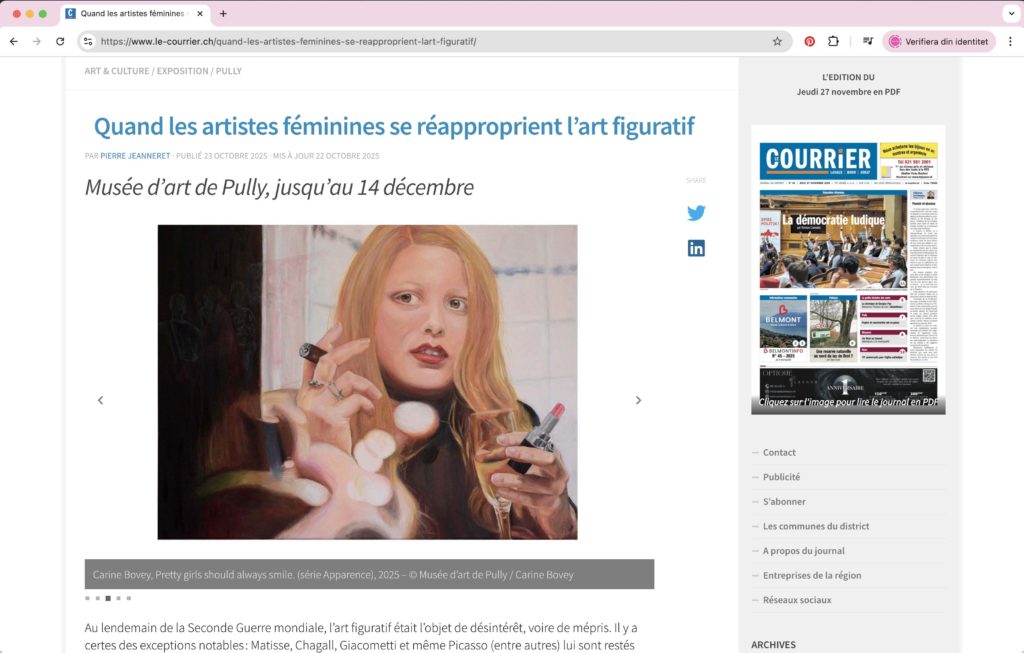The width and height of the screenshot is (1024, 653).
Task: Open the S'abonner sidebar menu item
Action: coord(784,501)
